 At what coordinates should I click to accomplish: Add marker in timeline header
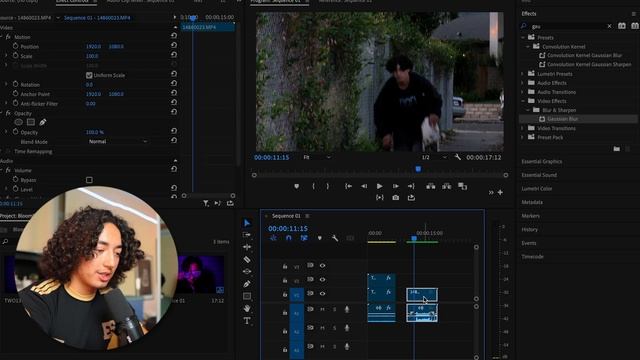tap(320, 238)
